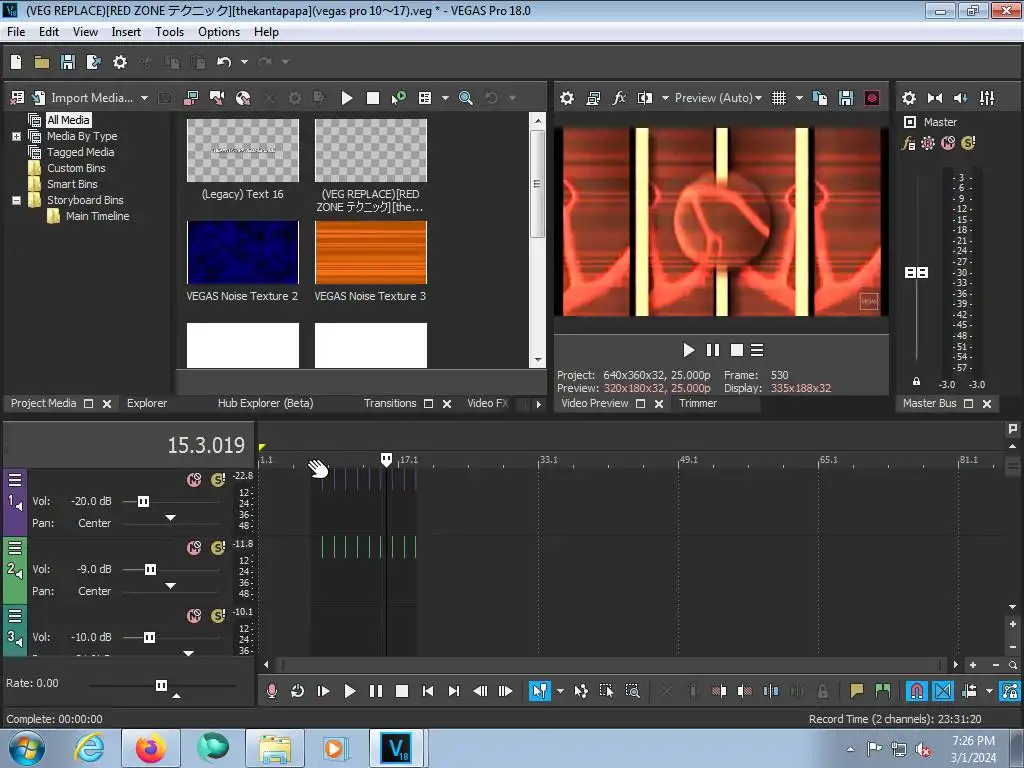The image size is (1024, 768).
Task: Solo audio track 1
Action: point(217,480)
